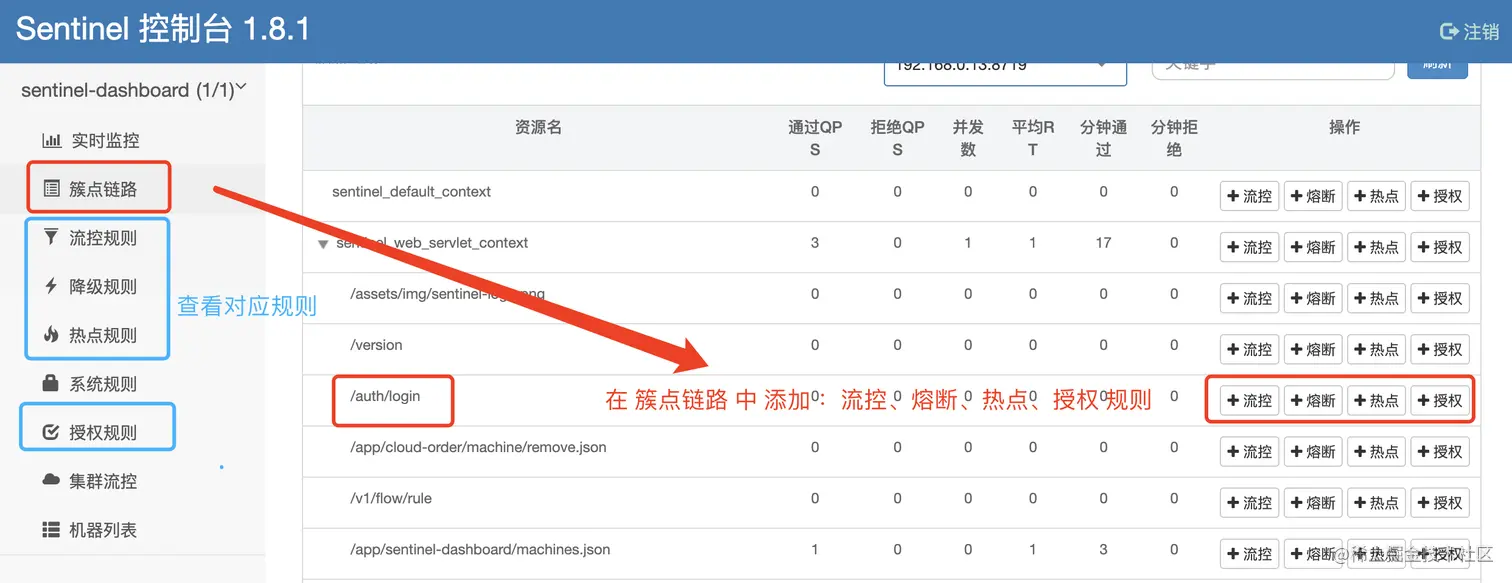Add 热点 rule for /v1/flow/rule
1512x583 pixels.
coord(1377,502)
